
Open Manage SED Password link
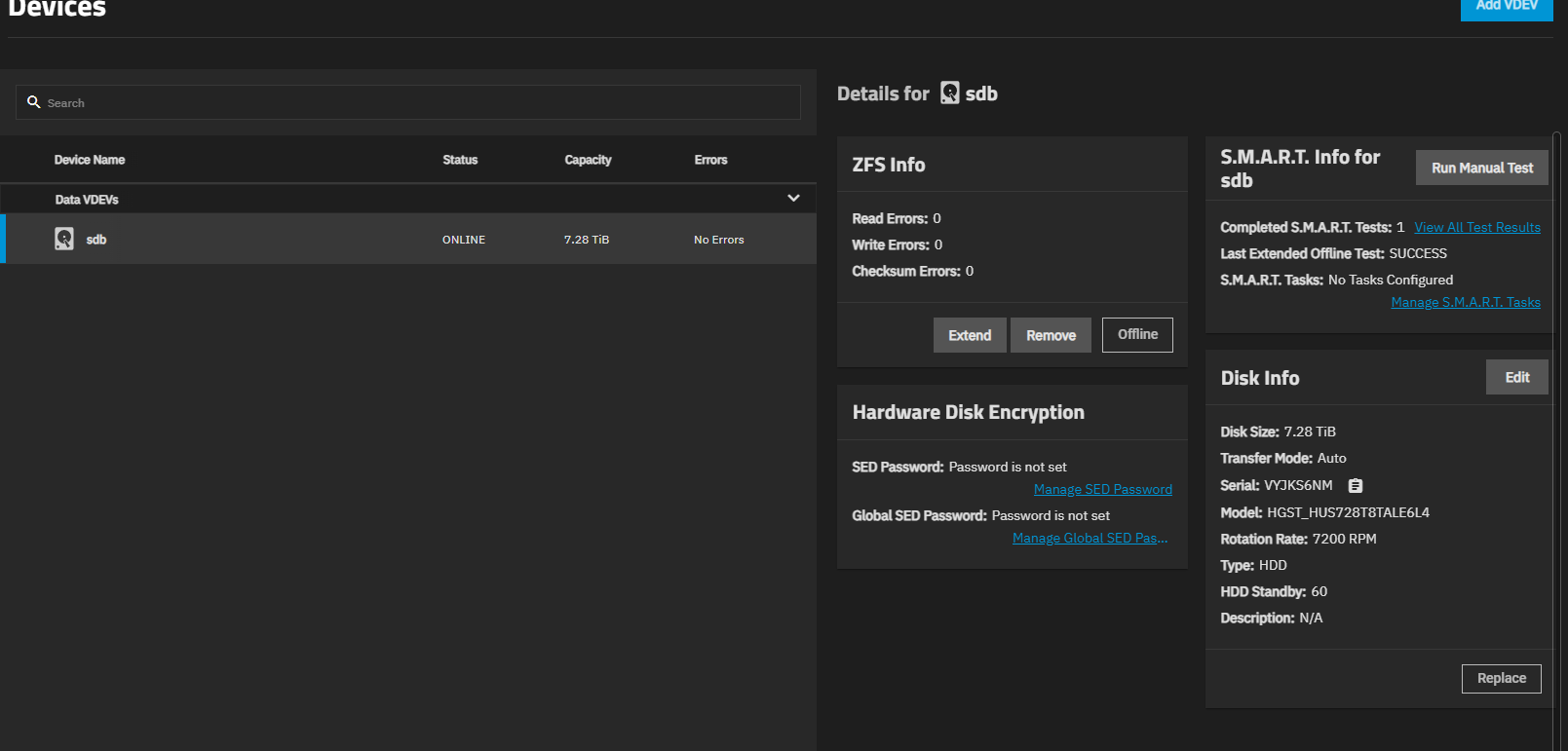pyautogui.click(x=1103, y=489)
